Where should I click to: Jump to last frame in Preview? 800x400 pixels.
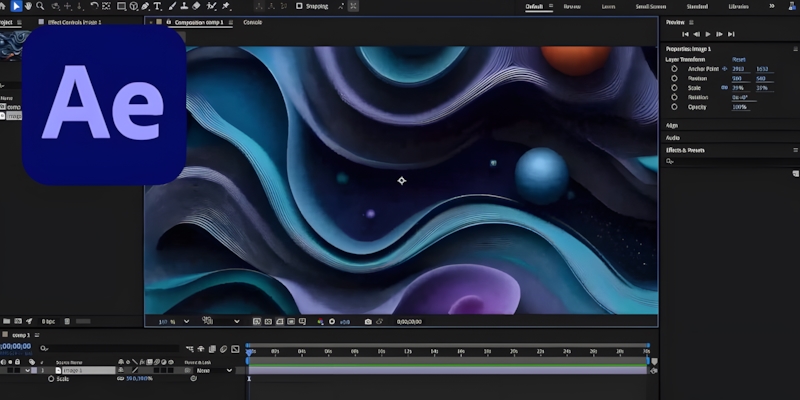coord(731,34)
